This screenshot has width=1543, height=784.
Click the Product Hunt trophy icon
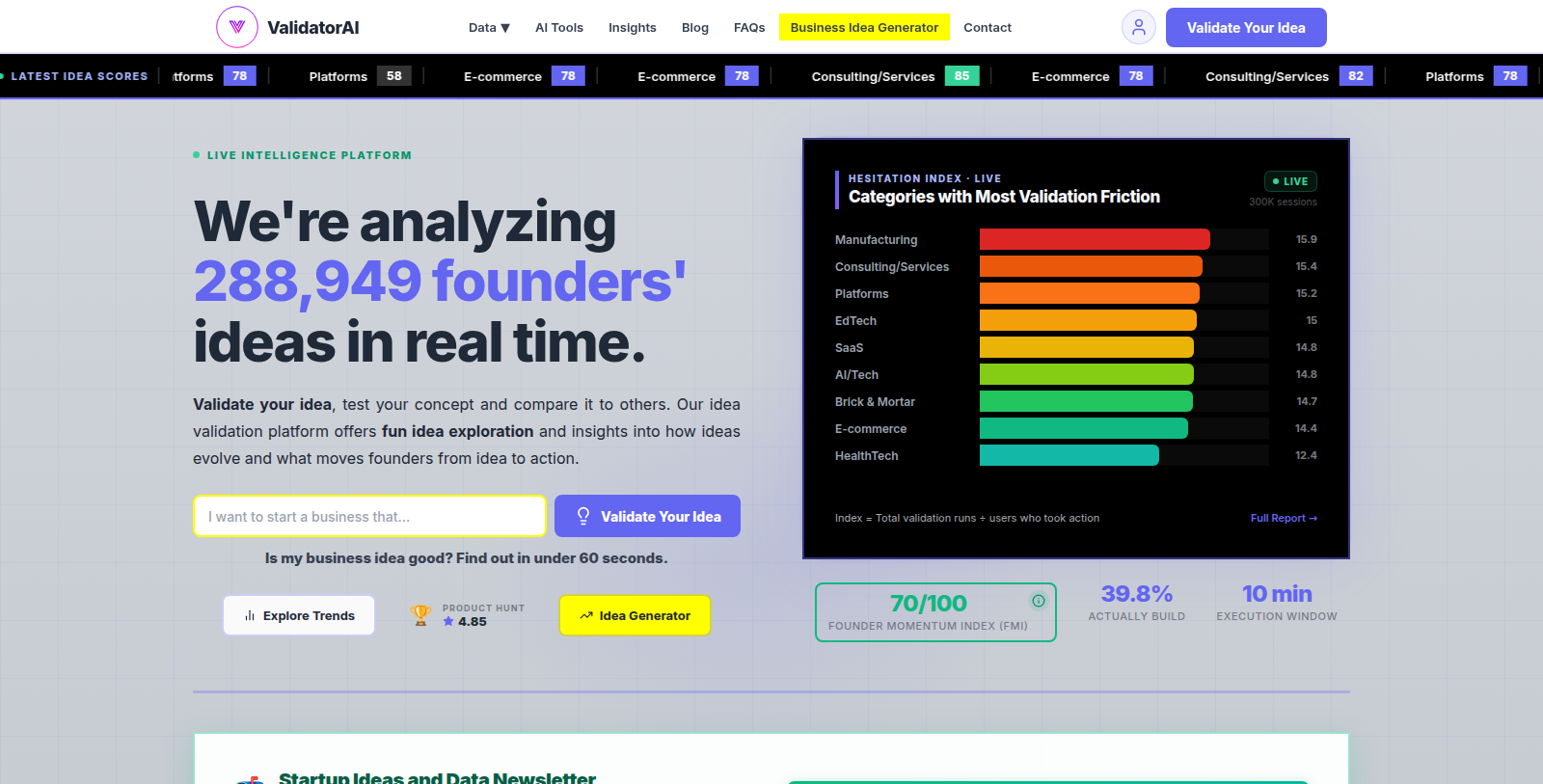[420, 615]
